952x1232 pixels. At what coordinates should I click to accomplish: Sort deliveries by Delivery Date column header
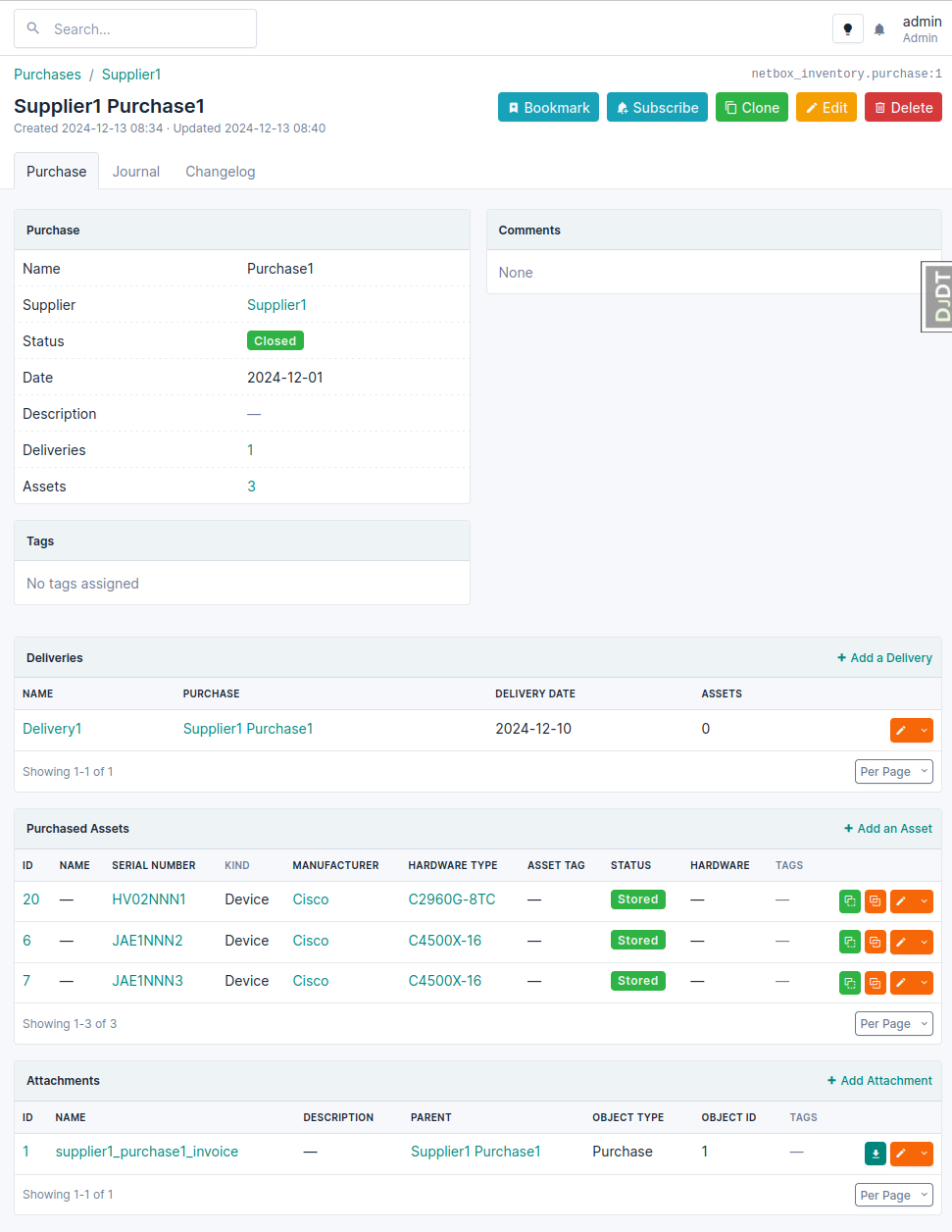[x=535, y=693]
